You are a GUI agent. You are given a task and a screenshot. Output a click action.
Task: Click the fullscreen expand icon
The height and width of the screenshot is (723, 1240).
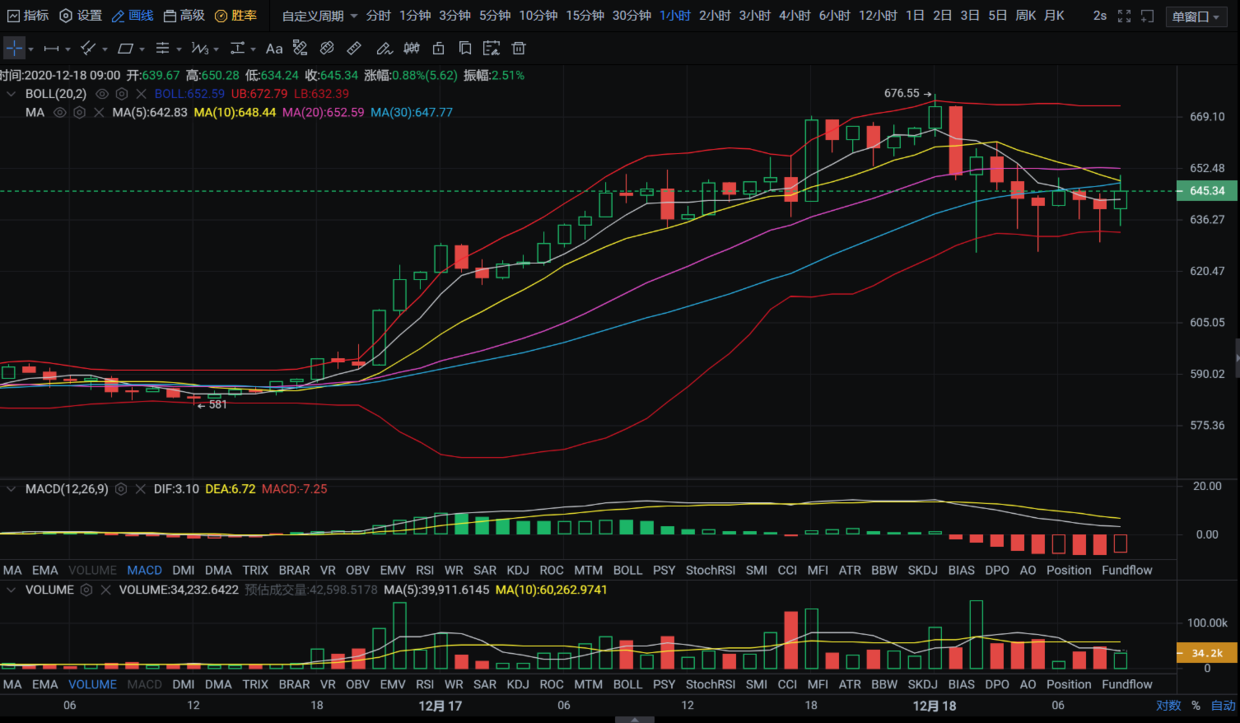pos(1124,16)
